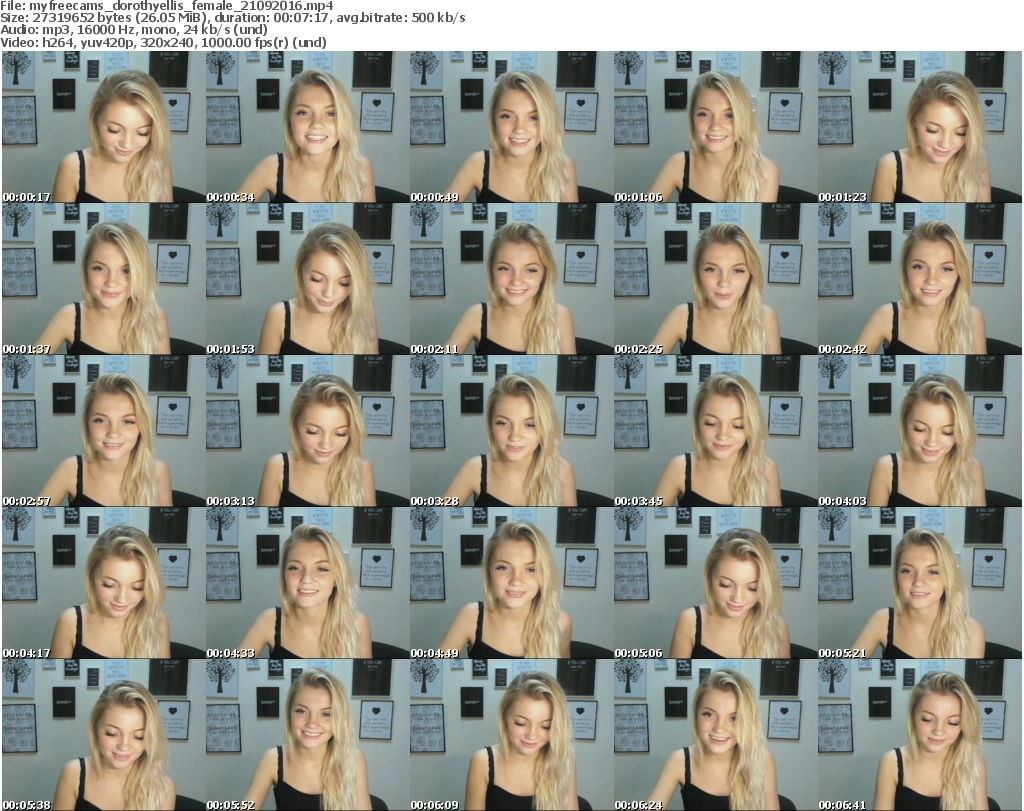Image resolution: width=1024 pixels, height=811 pixels.
Task: Open the frame timestamped 00:02:11
Action: pyautogui.click(x=511, y=279)
